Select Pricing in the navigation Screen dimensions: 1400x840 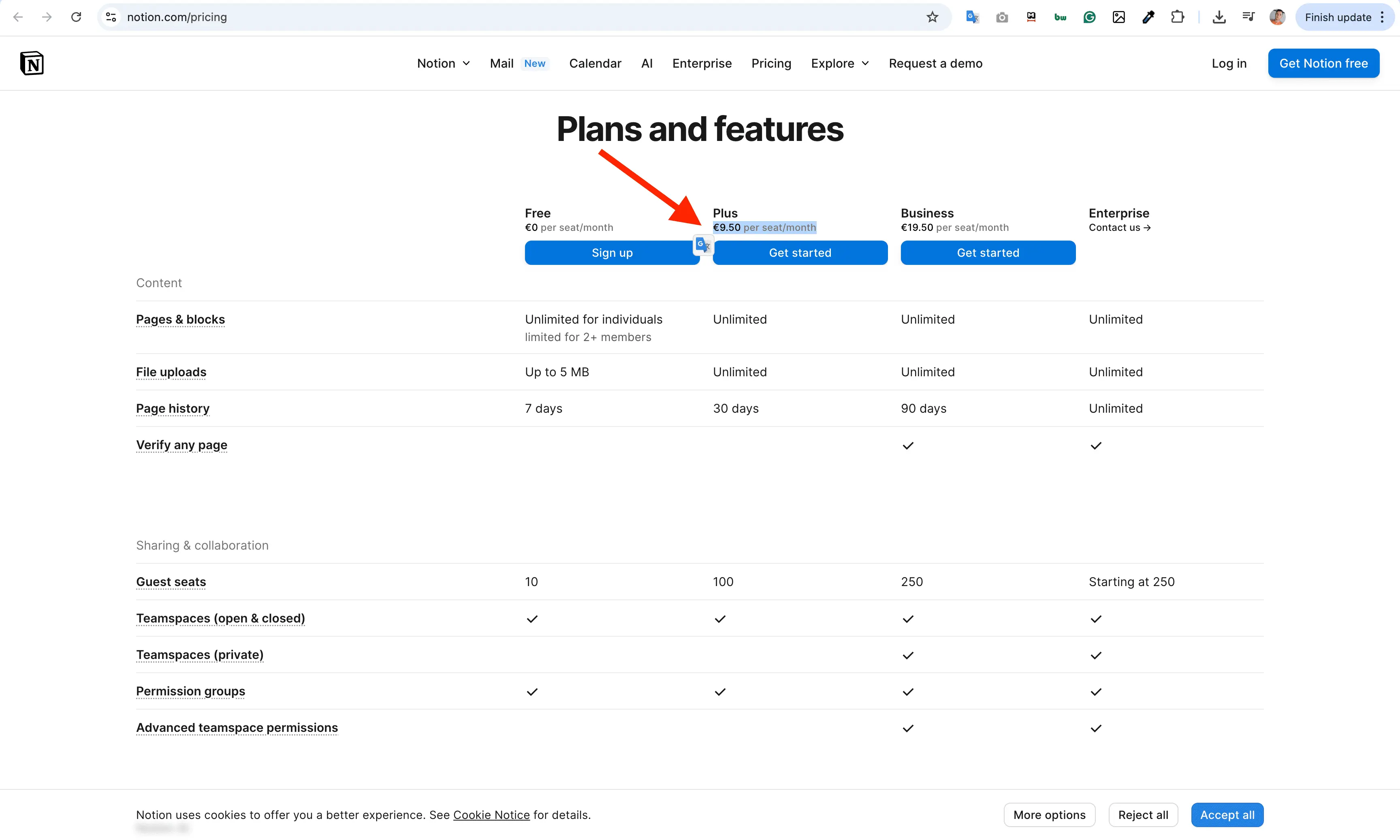pyautogui.click(x=771, y=64)
